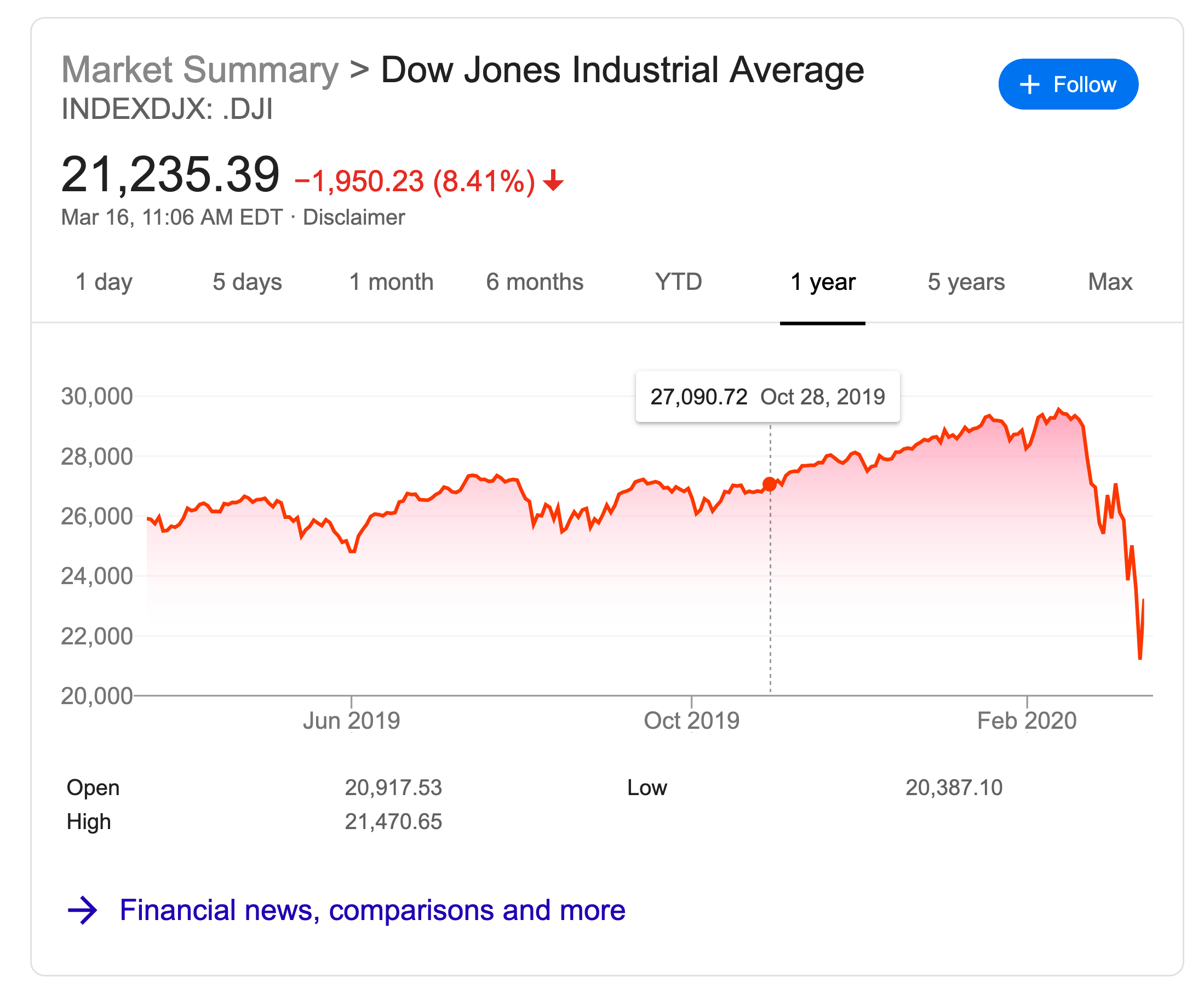Open the Disclaimer link

(354, 218)
